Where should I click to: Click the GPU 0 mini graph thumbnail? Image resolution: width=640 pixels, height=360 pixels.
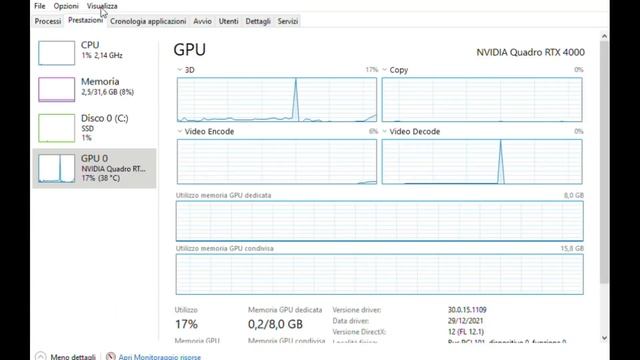[56, 168]
